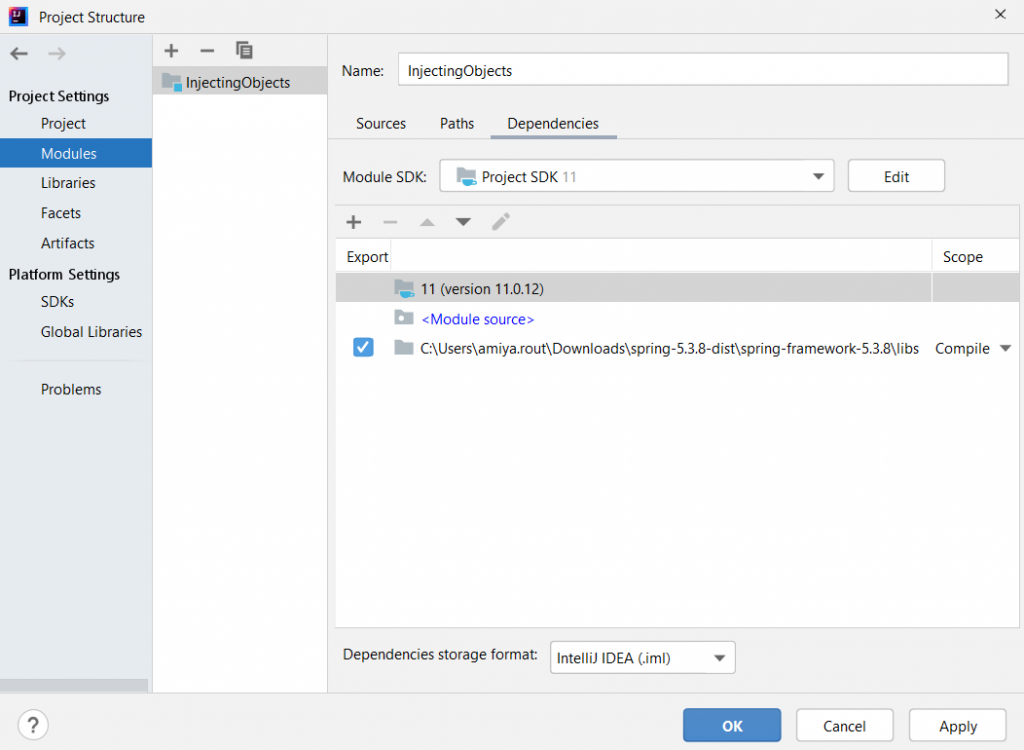Viewport: 1024px width, 750px height.
Task: Click the Scope column header
Action: coord(963,257)
